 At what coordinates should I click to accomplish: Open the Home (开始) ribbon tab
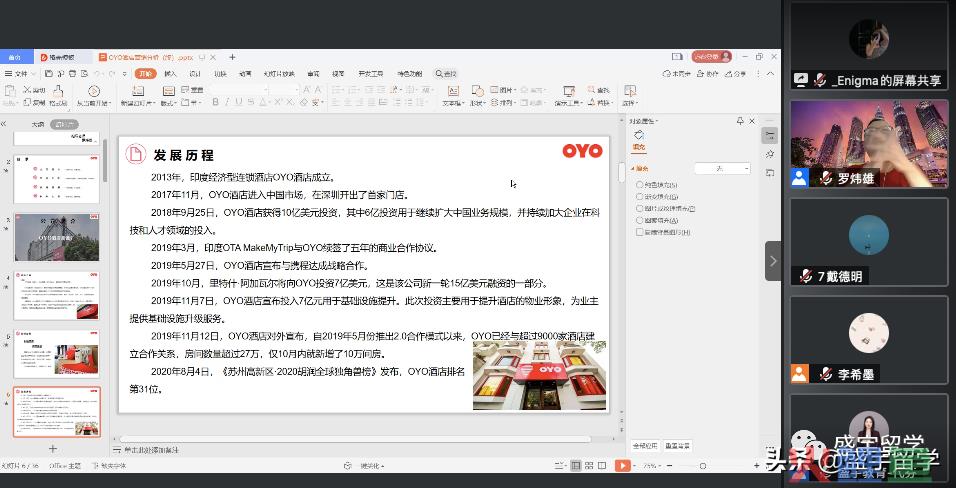144,74
